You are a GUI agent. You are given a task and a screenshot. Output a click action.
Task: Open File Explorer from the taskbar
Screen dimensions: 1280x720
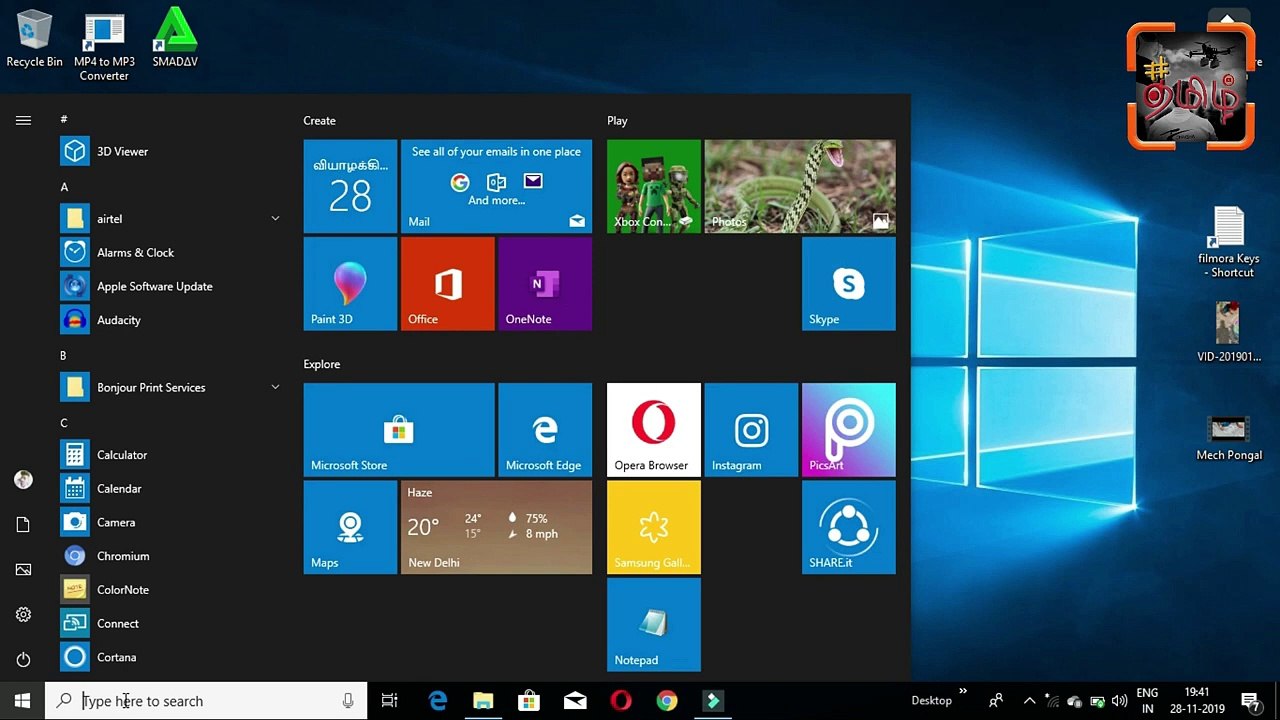tap(483, 701)
